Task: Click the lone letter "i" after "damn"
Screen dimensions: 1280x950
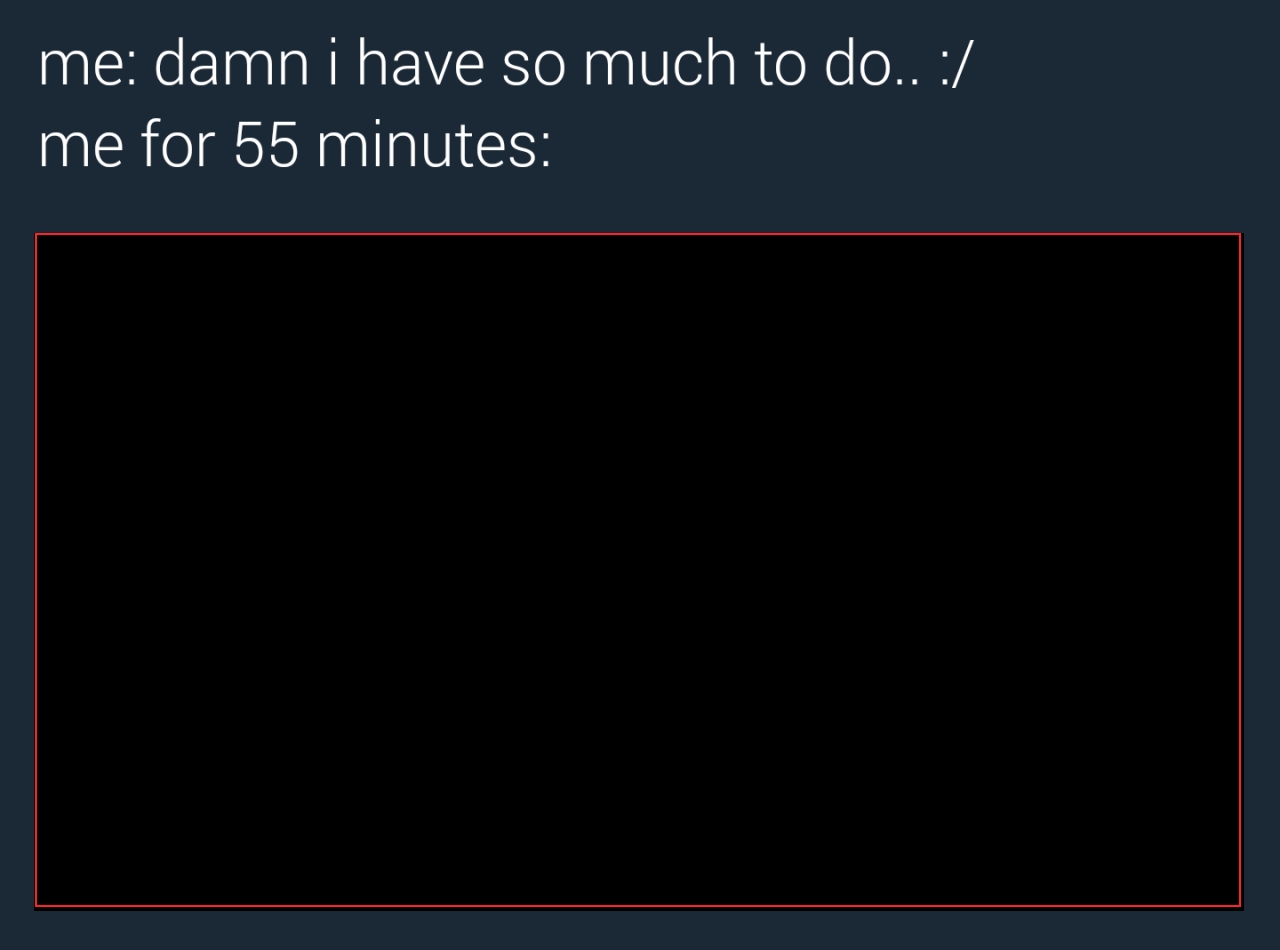Action: pos(333,64)
